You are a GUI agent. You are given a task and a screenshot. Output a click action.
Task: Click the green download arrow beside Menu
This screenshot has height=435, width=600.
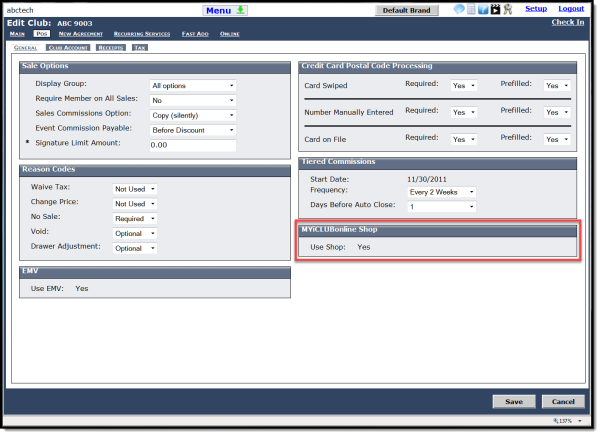click(240, 10)
